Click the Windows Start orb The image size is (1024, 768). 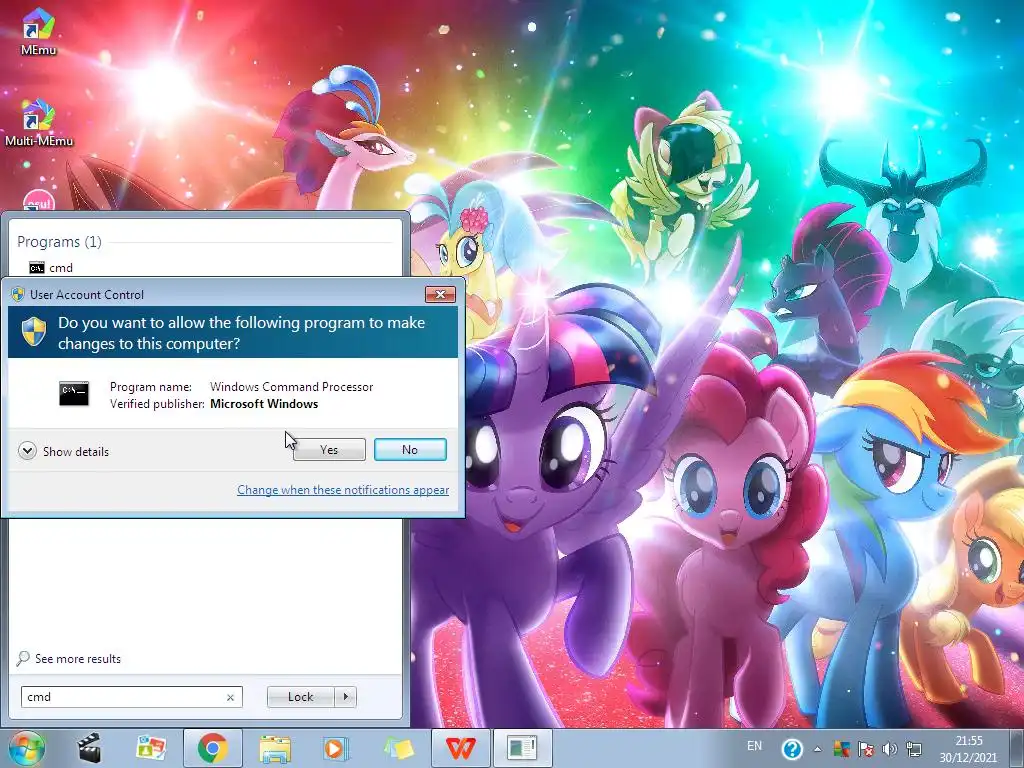27,748
